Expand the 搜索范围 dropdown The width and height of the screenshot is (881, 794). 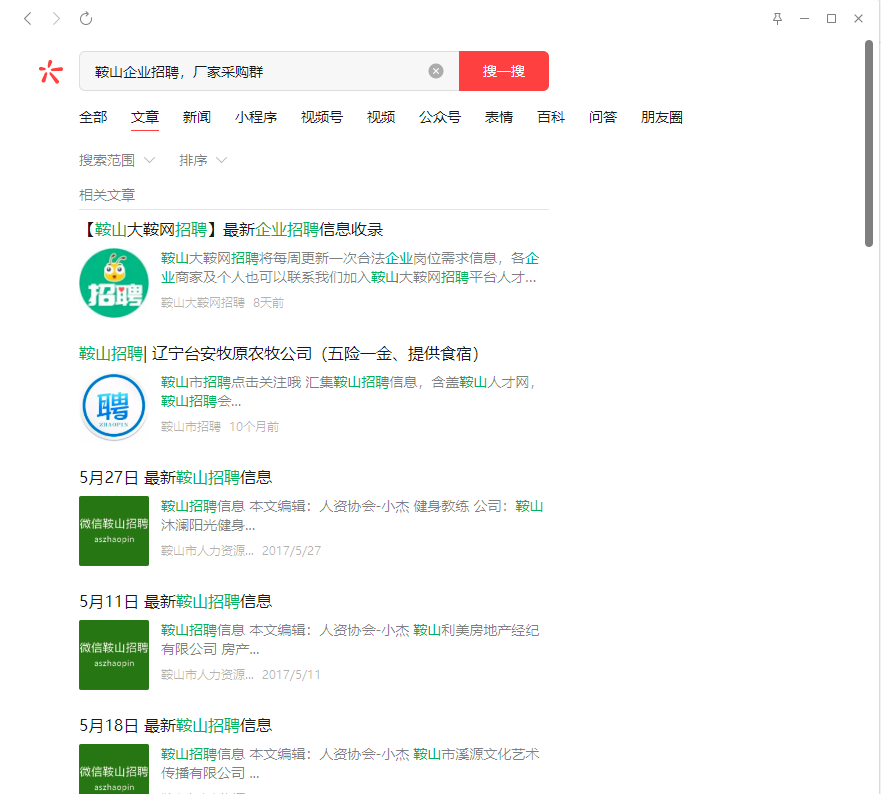point(117,160)
